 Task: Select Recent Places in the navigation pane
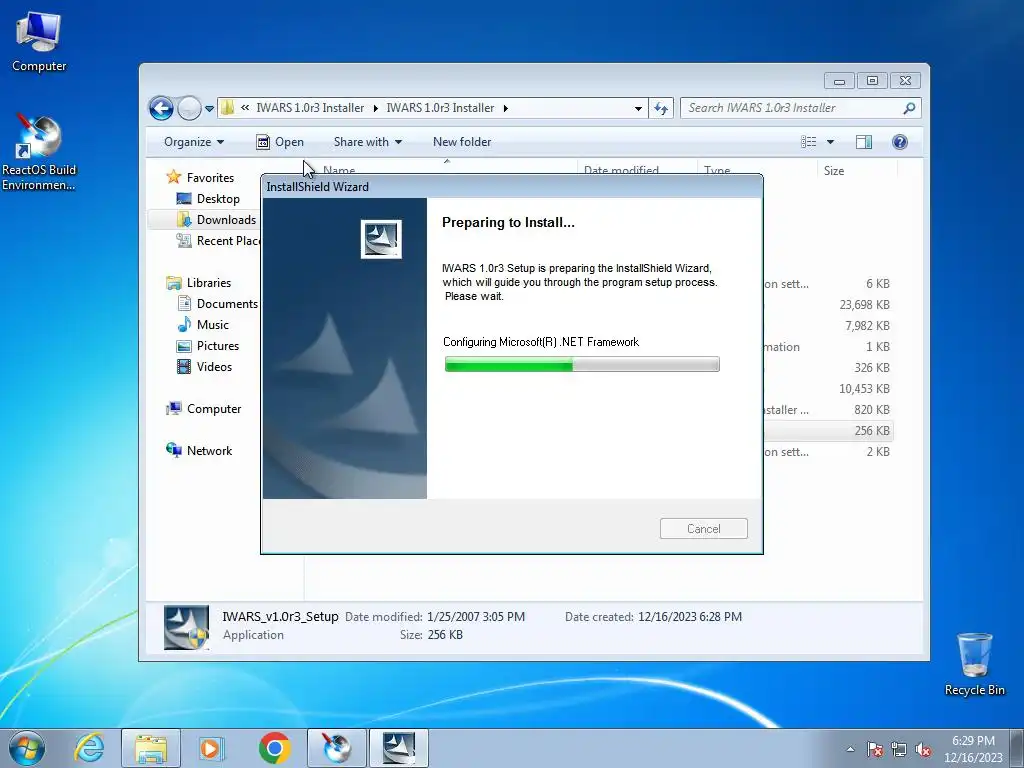click(x=219, y=240)
